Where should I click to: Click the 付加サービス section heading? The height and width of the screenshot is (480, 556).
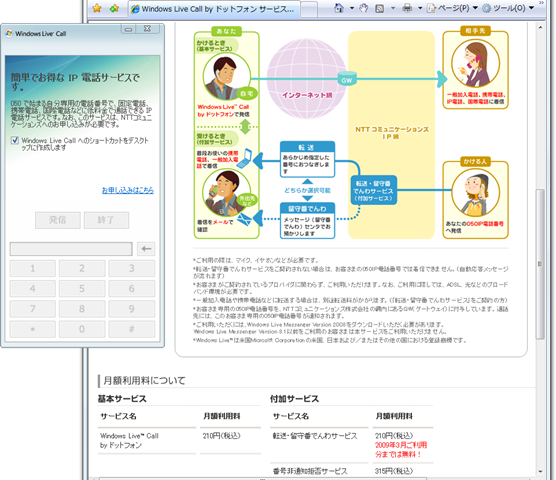pyautogui.click(x=294, y=399)
